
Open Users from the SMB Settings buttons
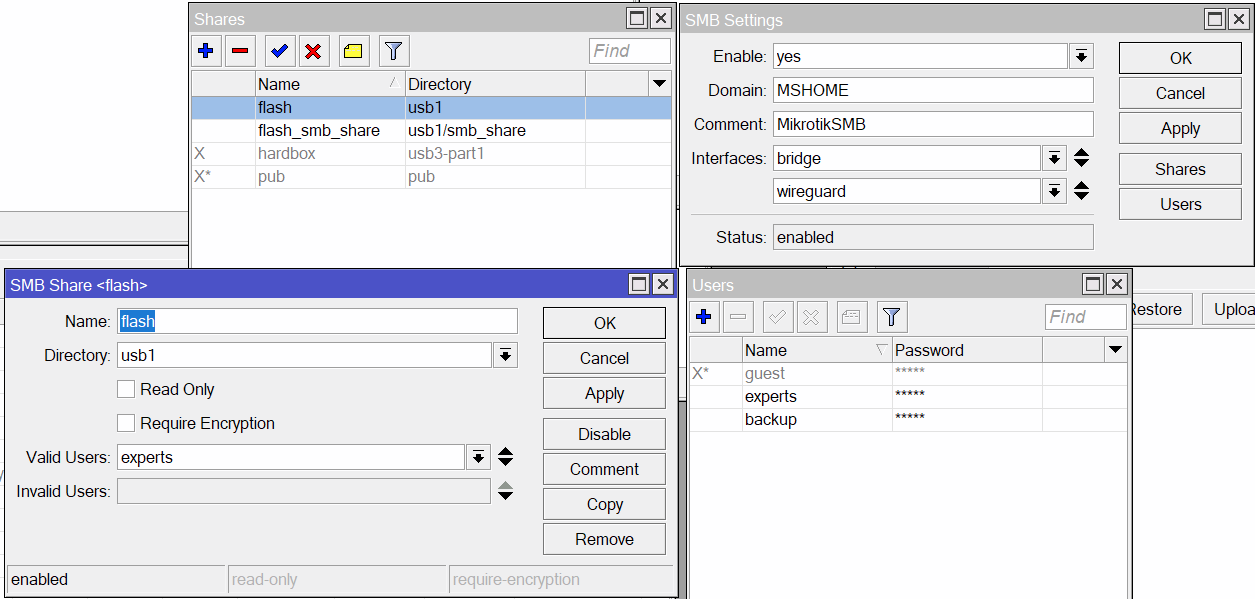click(1180, 204)
